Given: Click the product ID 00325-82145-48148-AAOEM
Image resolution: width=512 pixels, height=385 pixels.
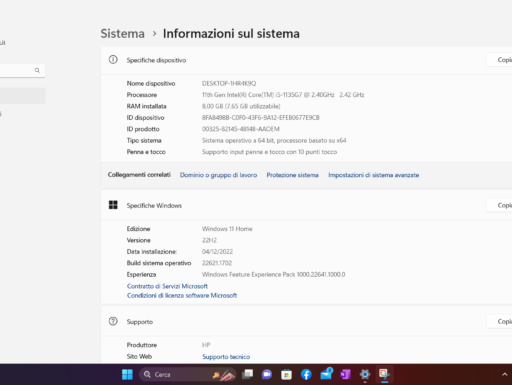Looking at the screenshot, I should point(241,129).
